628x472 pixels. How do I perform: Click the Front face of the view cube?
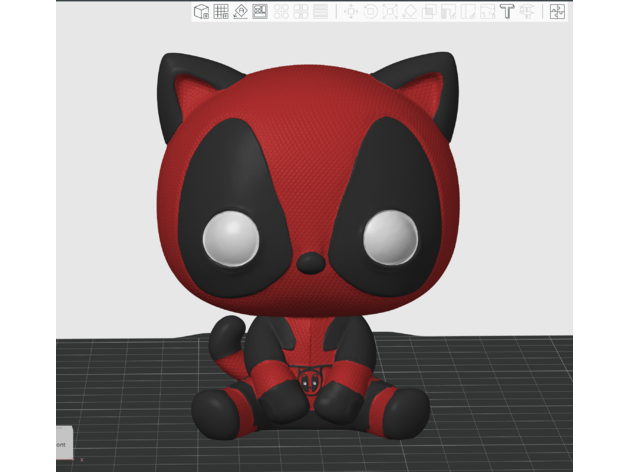click(x=60, y=442)
